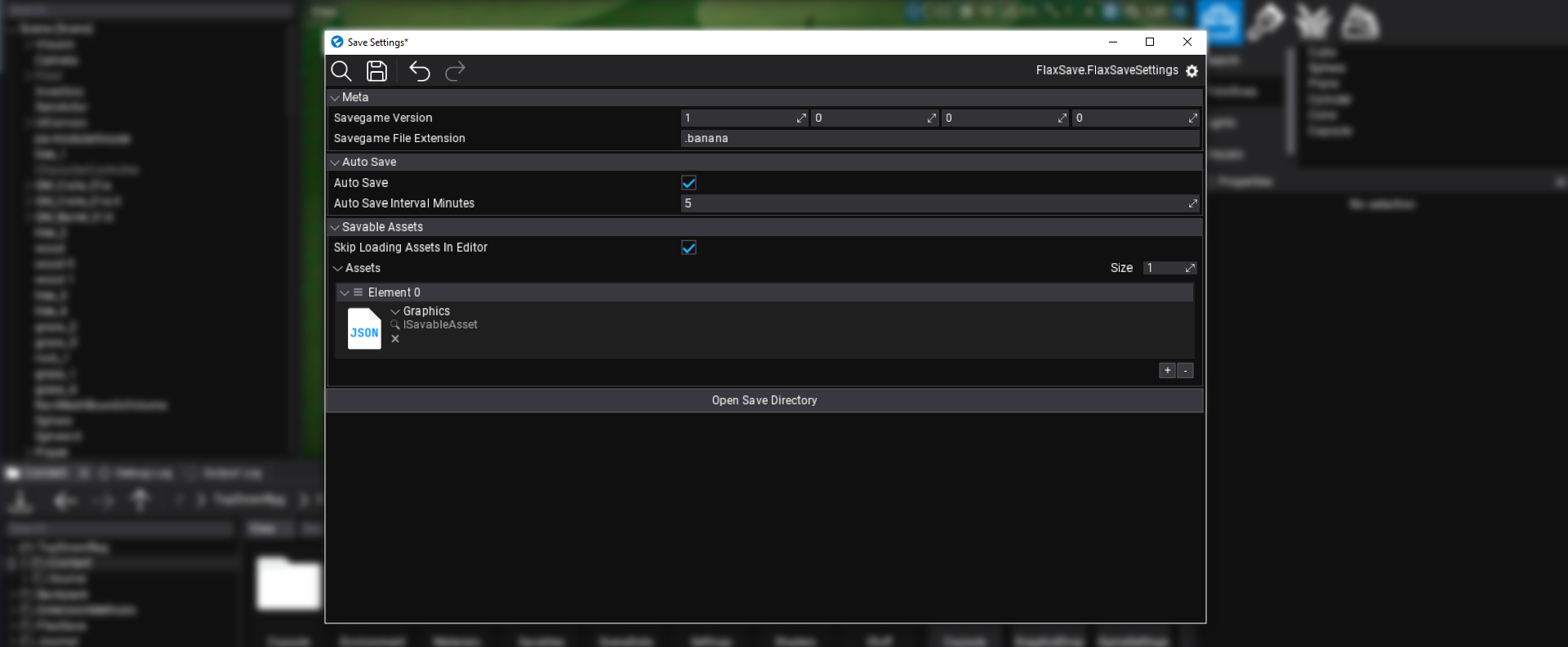Uncheck Skip Loading Assets In Editor
Screen dimensions: 1568x647
click(x=688, y=248)
